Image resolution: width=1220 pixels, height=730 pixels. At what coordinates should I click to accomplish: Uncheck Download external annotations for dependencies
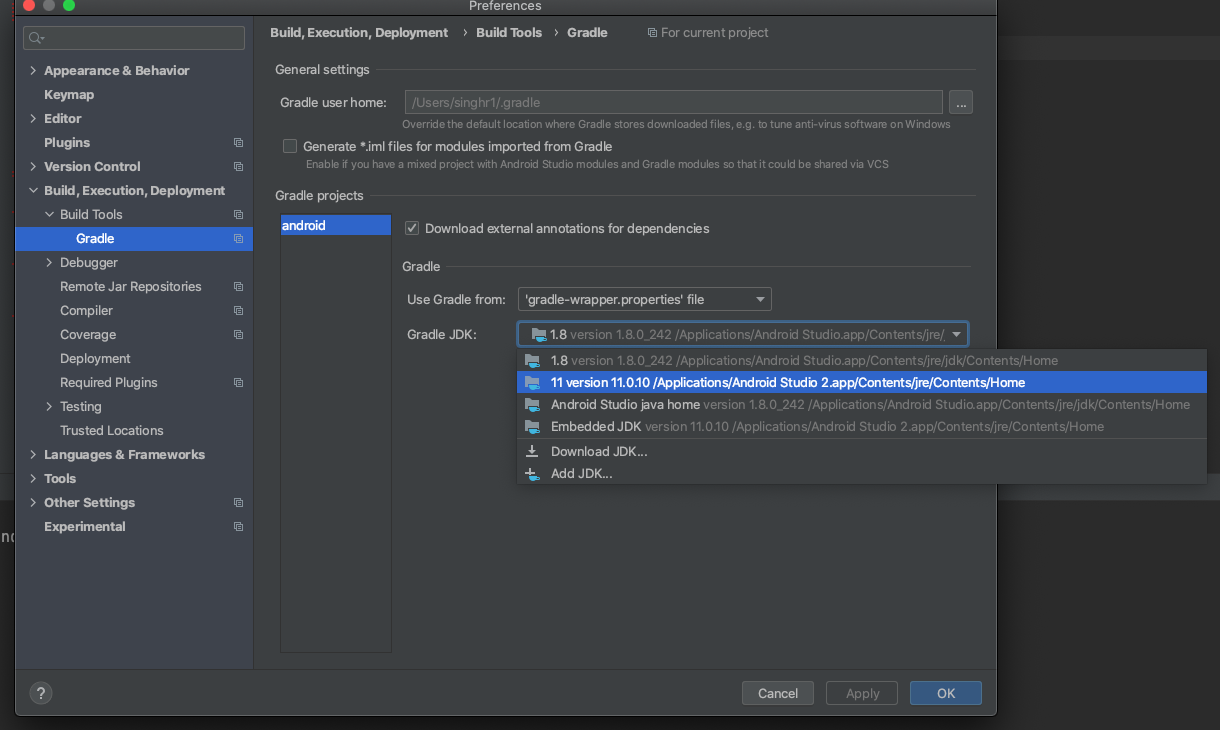[x=412, y=228]
